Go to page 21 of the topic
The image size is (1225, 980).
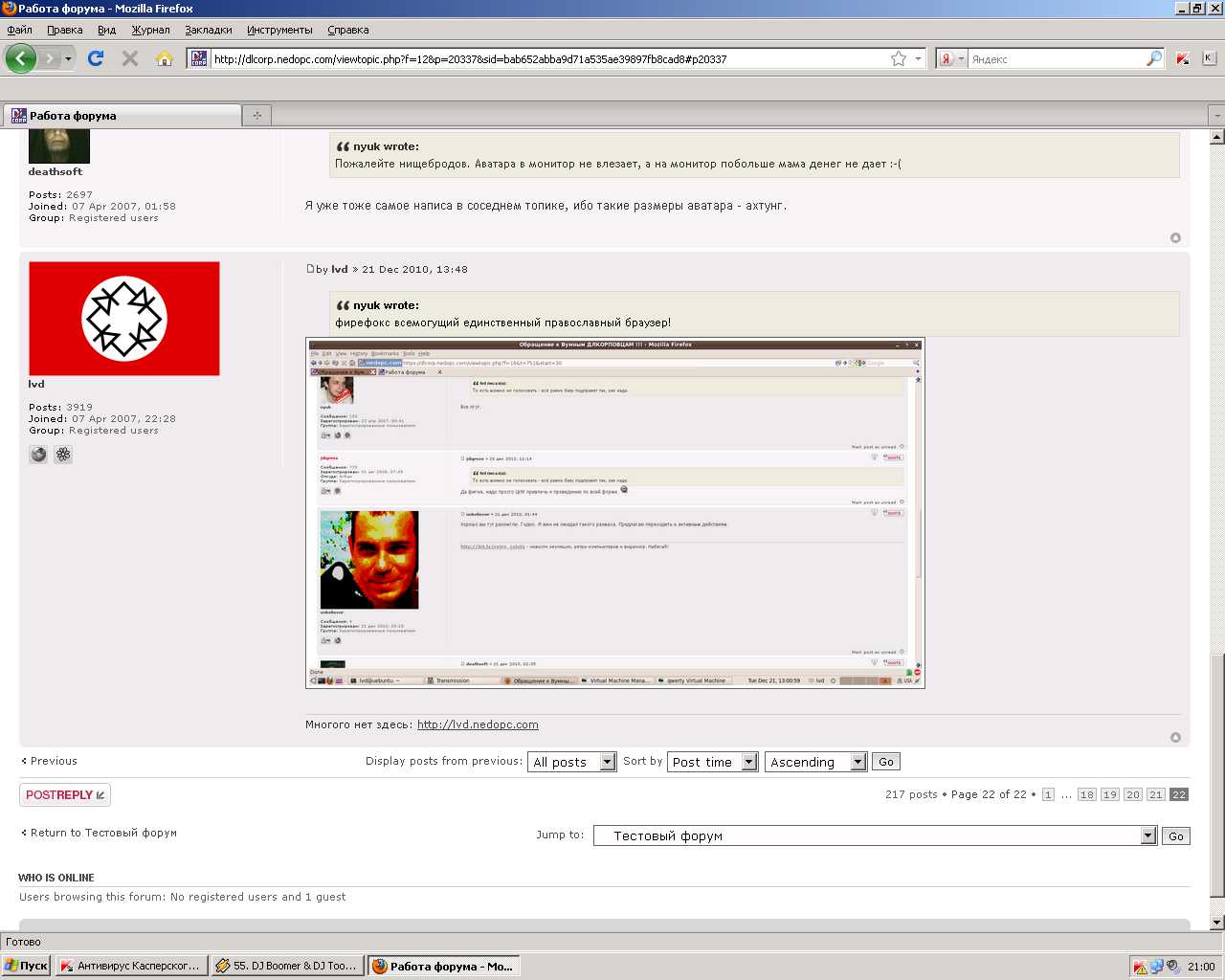pos(1155,794)
